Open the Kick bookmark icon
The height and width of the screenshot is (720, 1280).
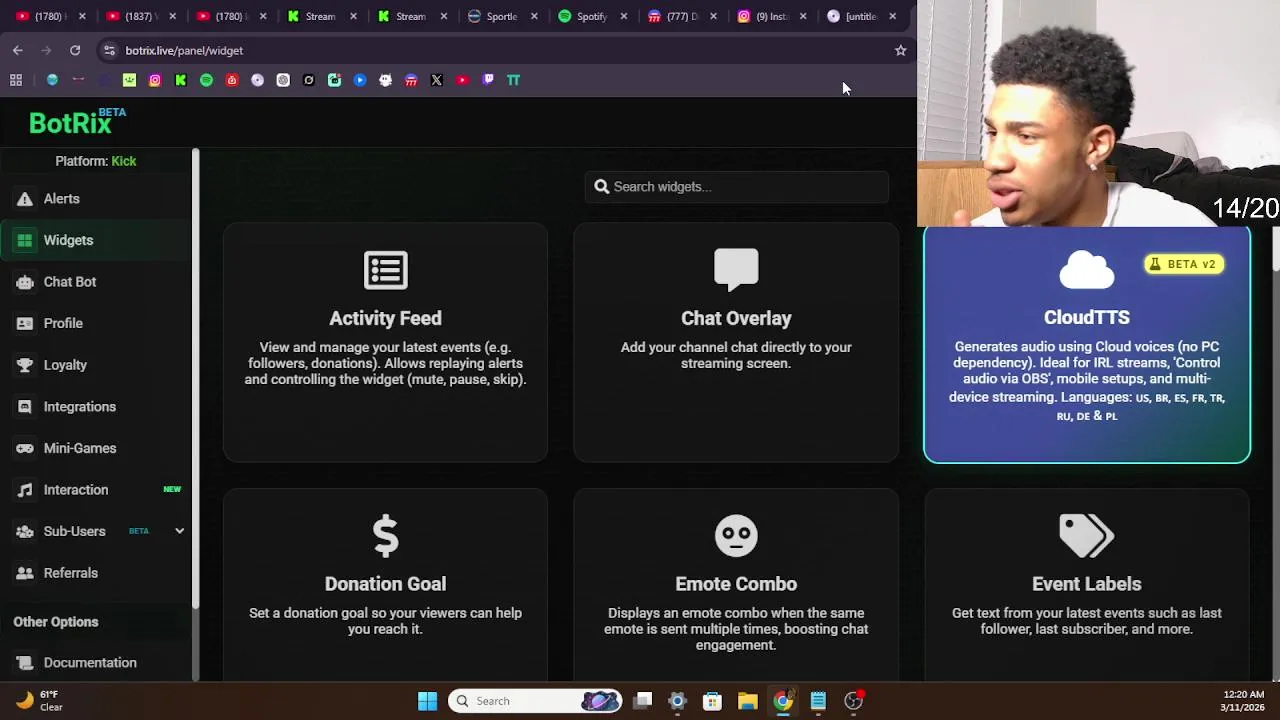[181, 80]
